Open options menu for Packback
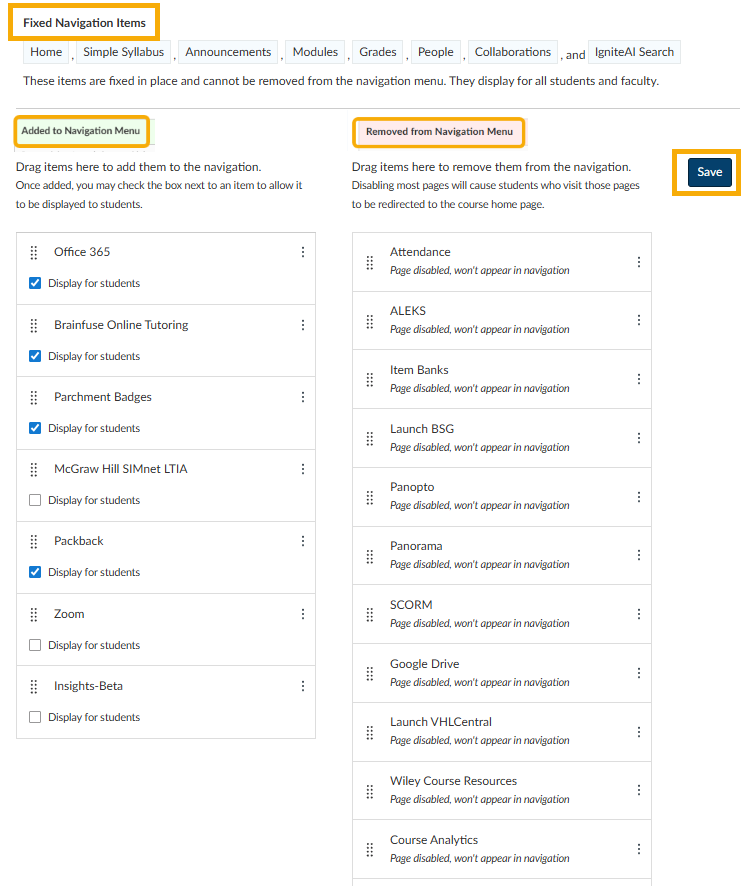Screen dimensions: 741x886 [303, 542]
